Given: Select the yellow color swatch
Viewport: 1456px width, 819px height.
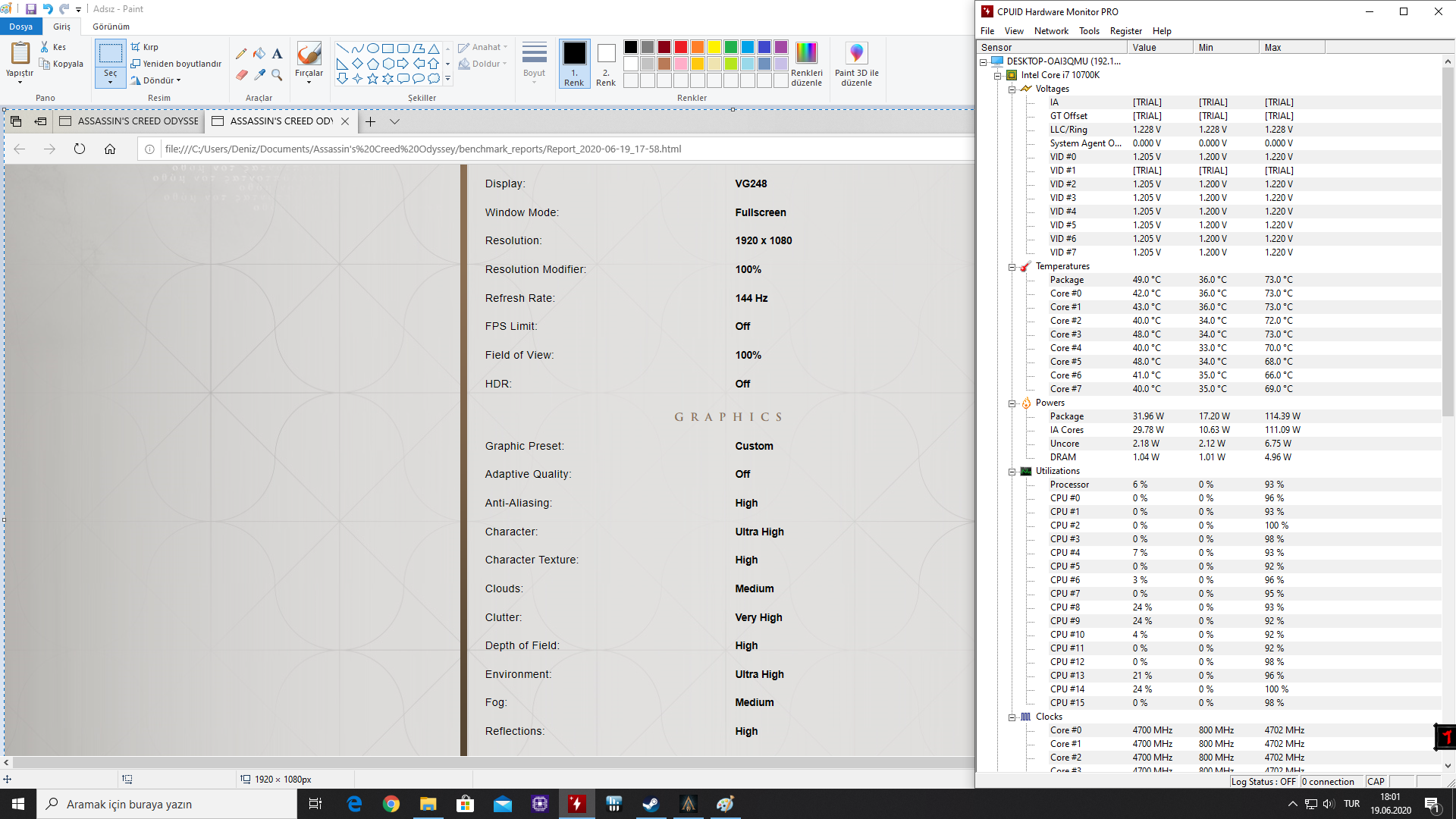Looking at the screenshot, I should (x=714, y=47).
